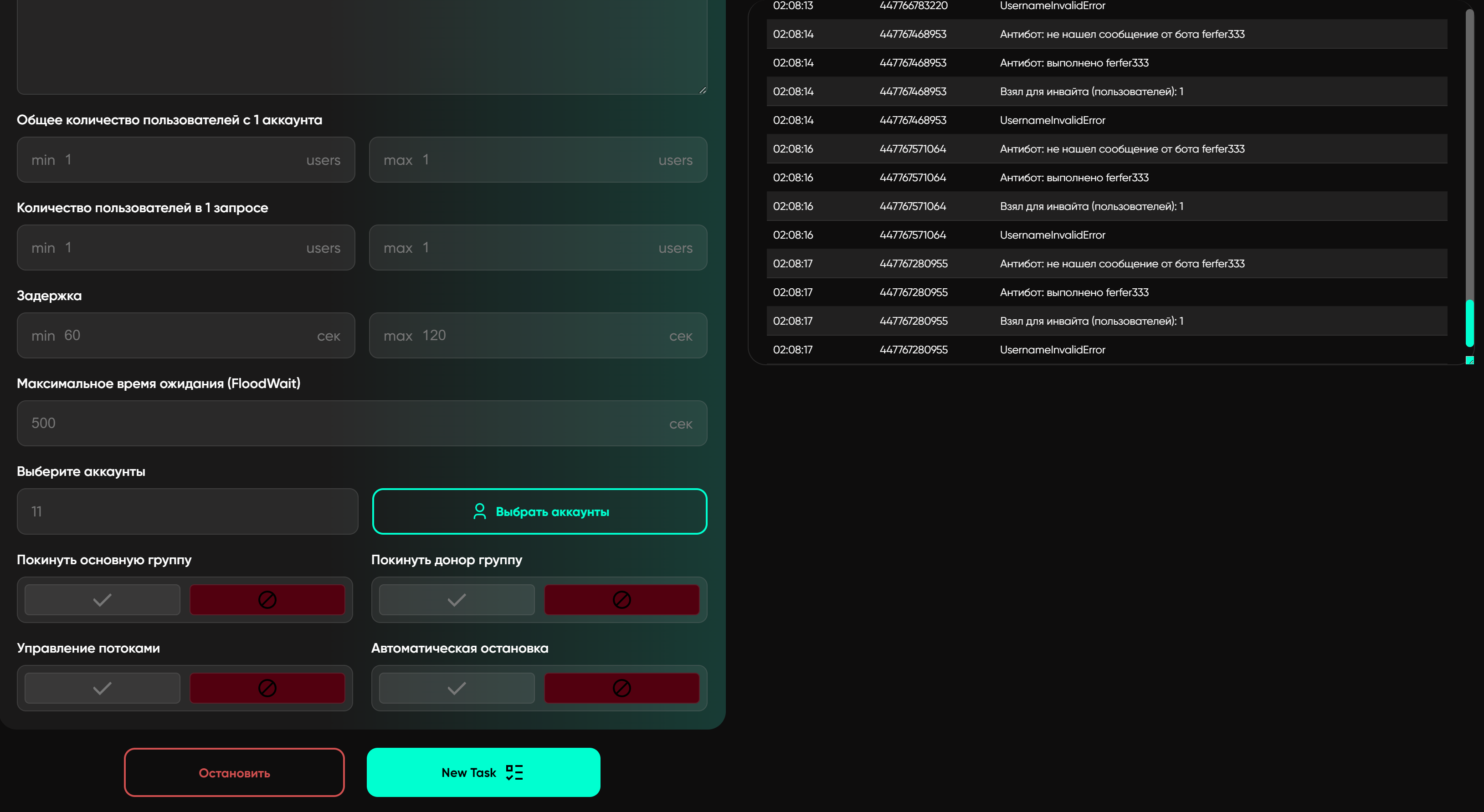The image size is (1484, 812).
Task: Click the FloodWait 500 сек field
Action: [362, 423]
